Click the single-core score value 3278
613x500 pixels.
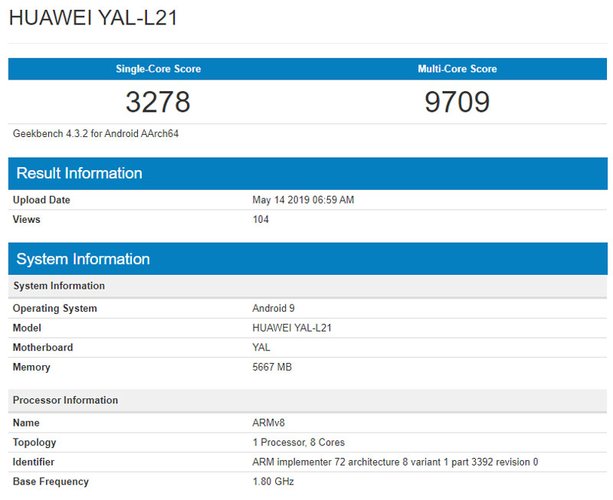(x=158, y=102)
